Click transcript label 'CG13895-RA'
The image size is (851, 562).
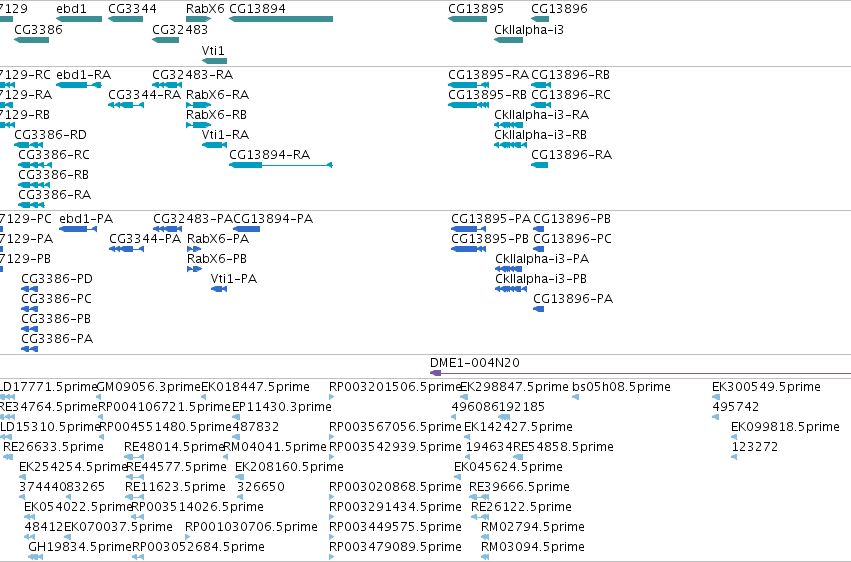click(488, 75)
